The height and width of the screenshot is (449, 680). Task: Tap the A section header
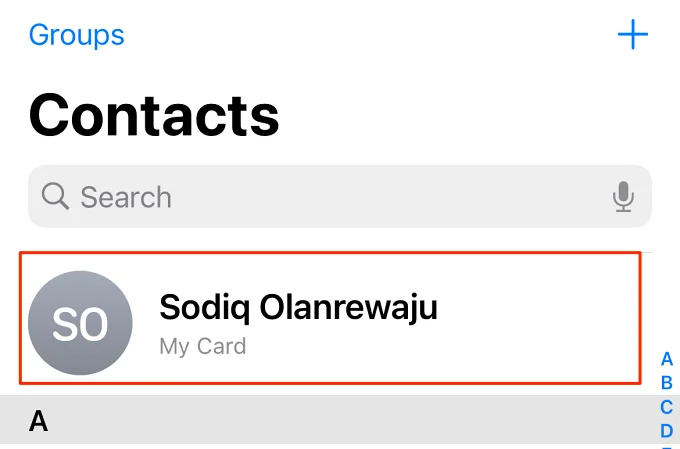coord(38,421)
